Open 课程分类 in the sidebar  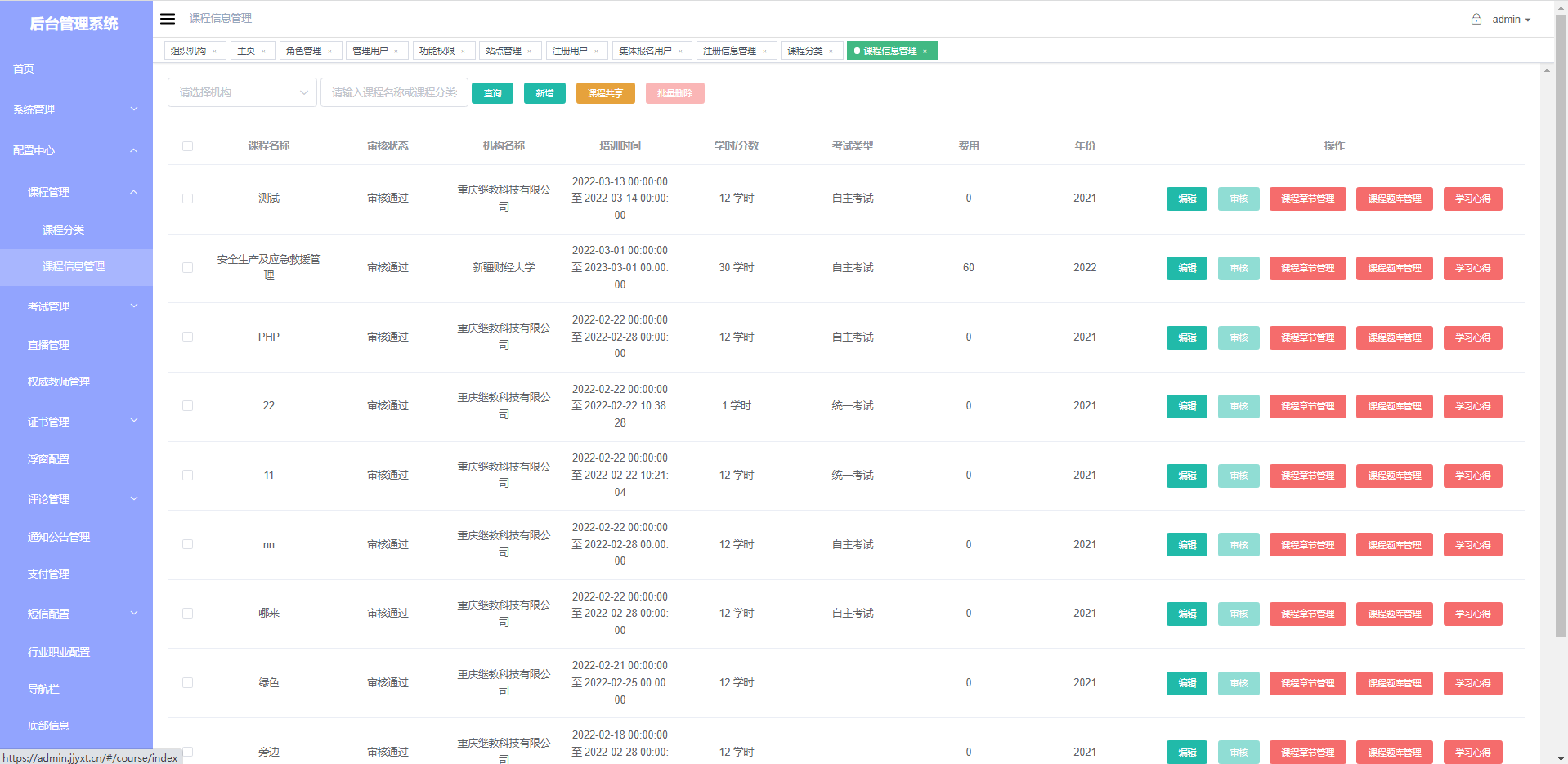click(x=76, y=230)
